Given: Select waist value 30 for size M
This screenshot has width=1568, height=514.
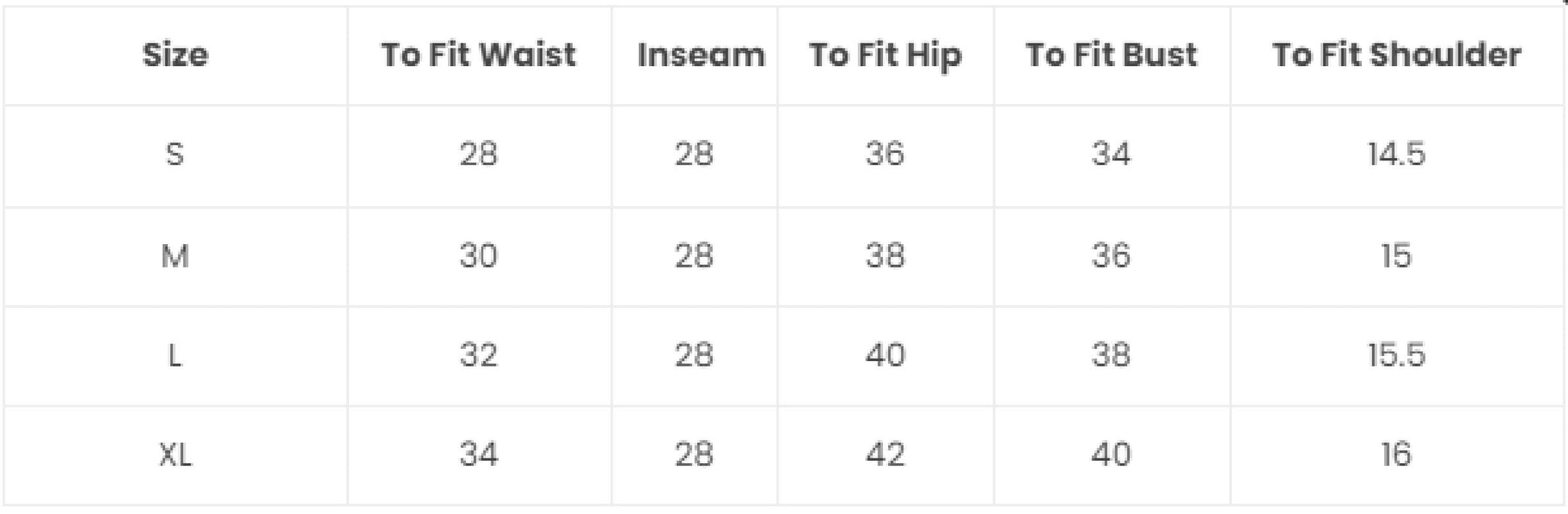Looking at the screenshot, I should coord(479,255).
